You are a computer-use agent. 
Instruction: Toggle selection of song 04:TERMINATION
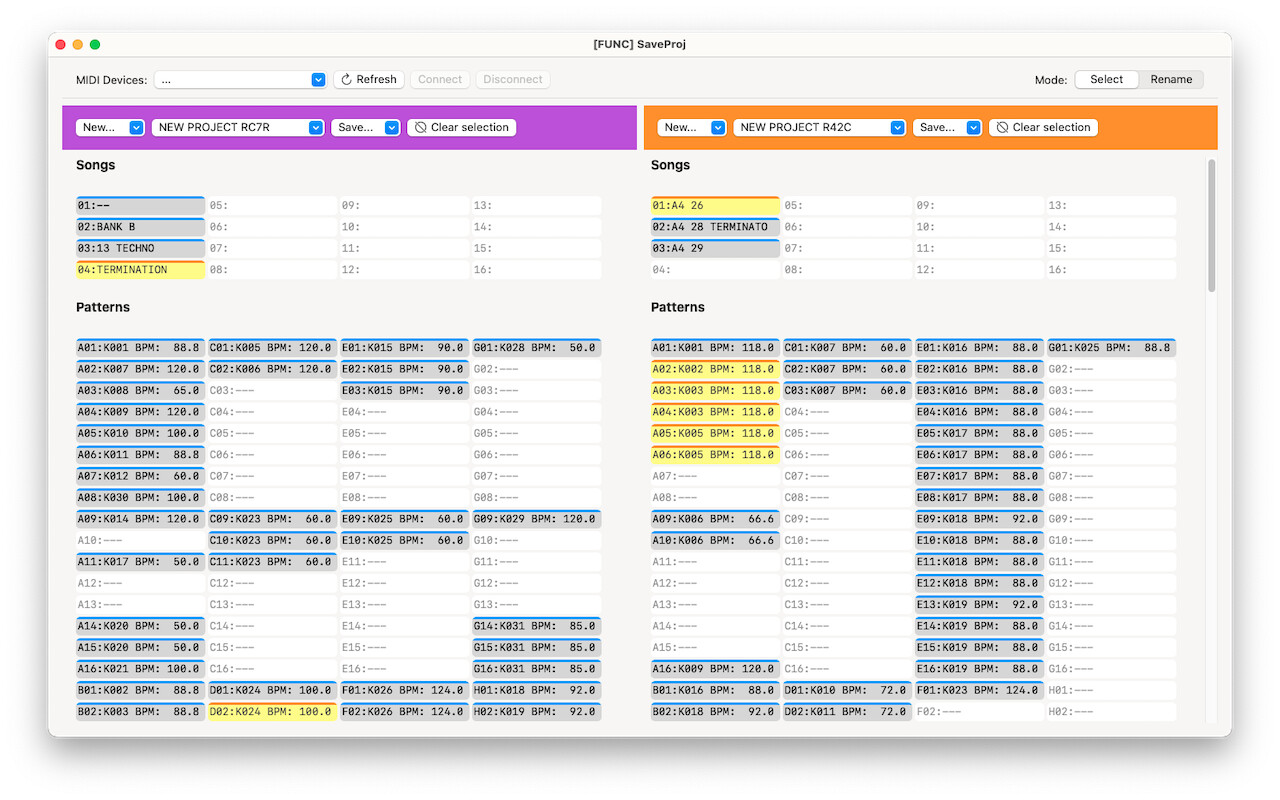pos(140,270)
